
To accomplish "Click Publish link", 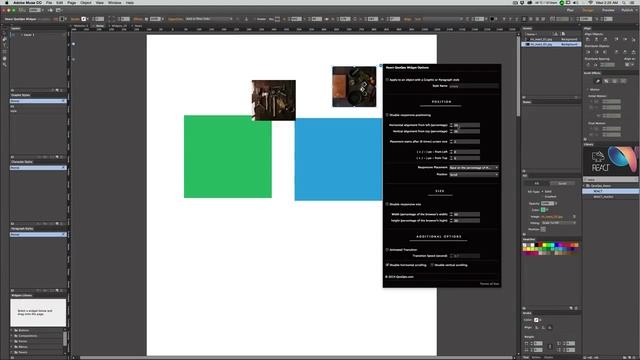I will click(627, 10).
